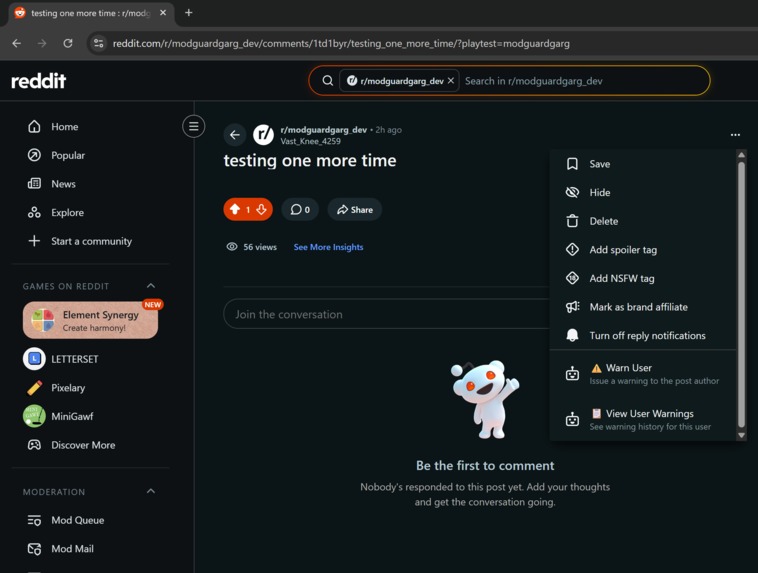Click the menu scrollbar up arrow

click(741, 155)
